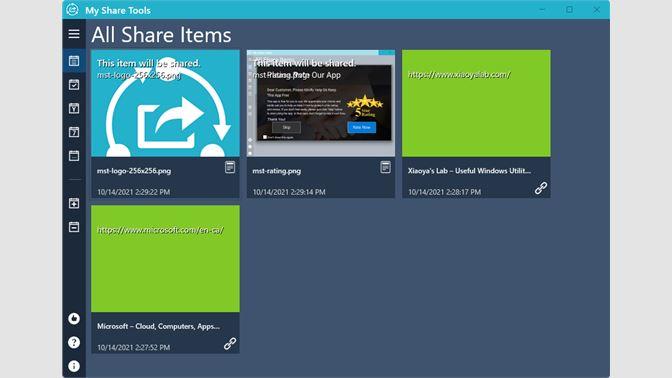Image resolution: width=672 pixels, height=378 pixels.
Task: Click the All Share Items heading
Action: coord(161,35)
